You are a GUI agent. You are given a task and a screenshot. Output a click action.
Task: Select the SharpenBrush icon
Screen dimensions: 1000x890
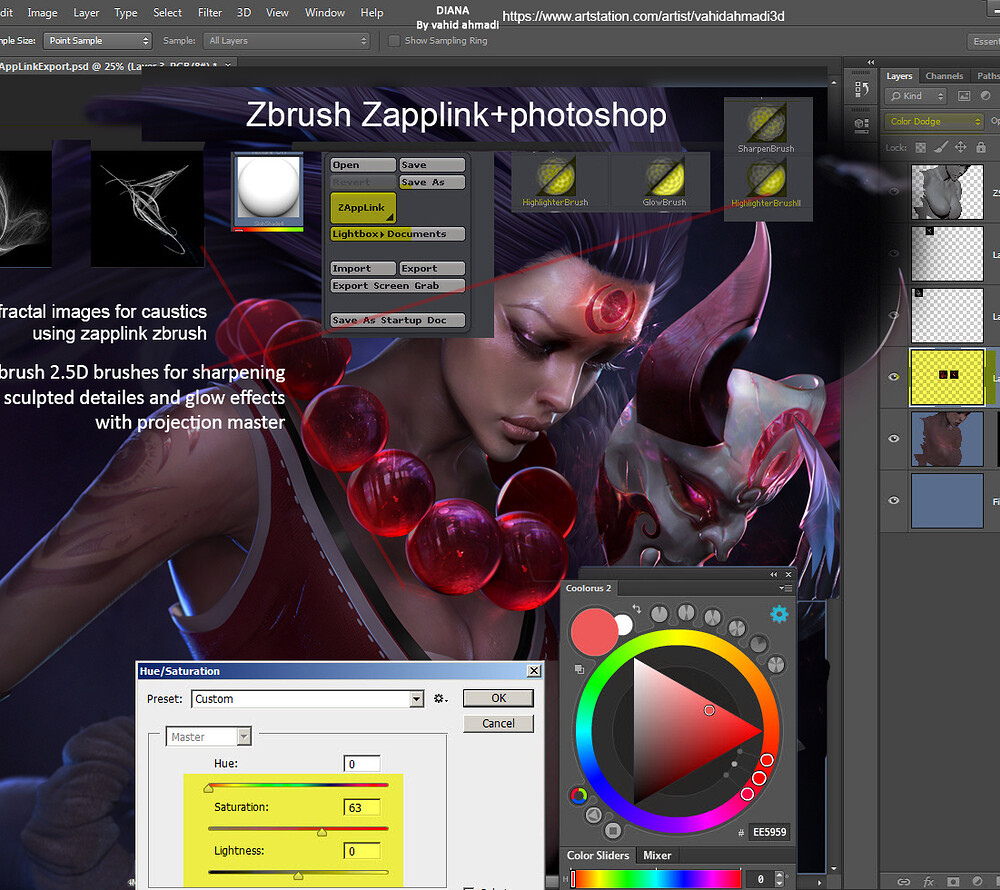(766, 124)
